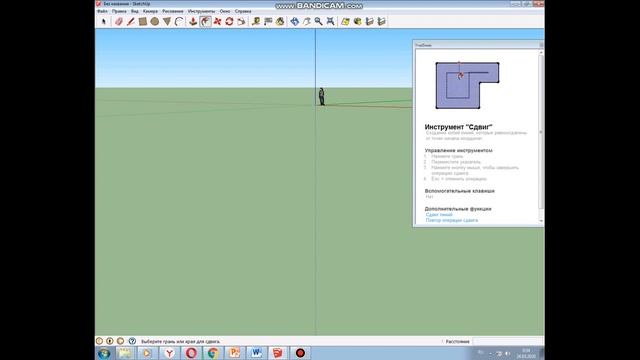Click the share model toolbar icon
The width and height of the screenshot is (640, 360).
coord(369,22)
